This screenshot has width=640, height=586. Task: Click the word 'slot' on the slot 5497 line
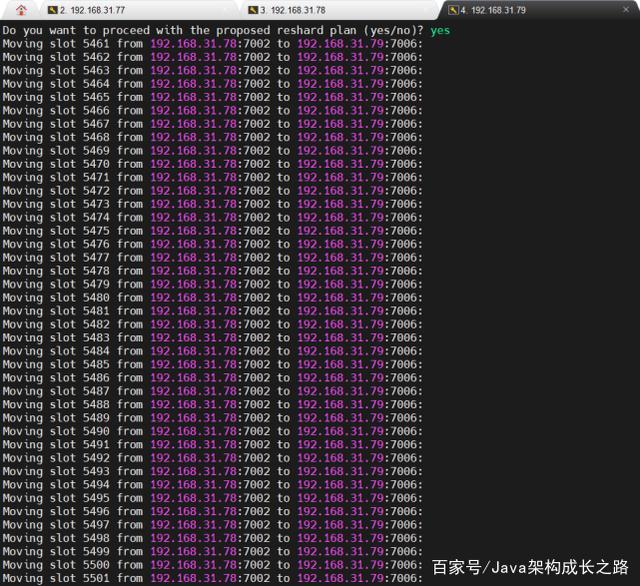tap(63, 525)
